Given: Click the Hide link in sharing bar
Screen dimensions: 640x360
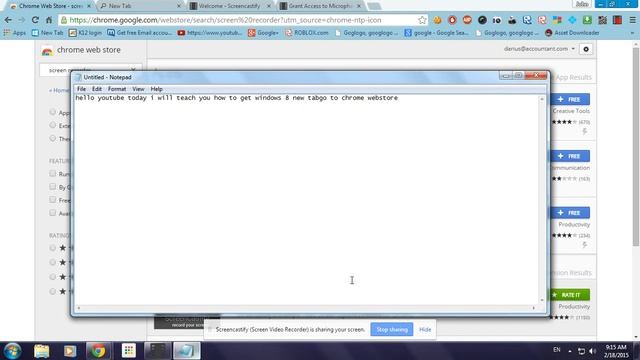Looking at the screenshot, I should click(425, 329).
